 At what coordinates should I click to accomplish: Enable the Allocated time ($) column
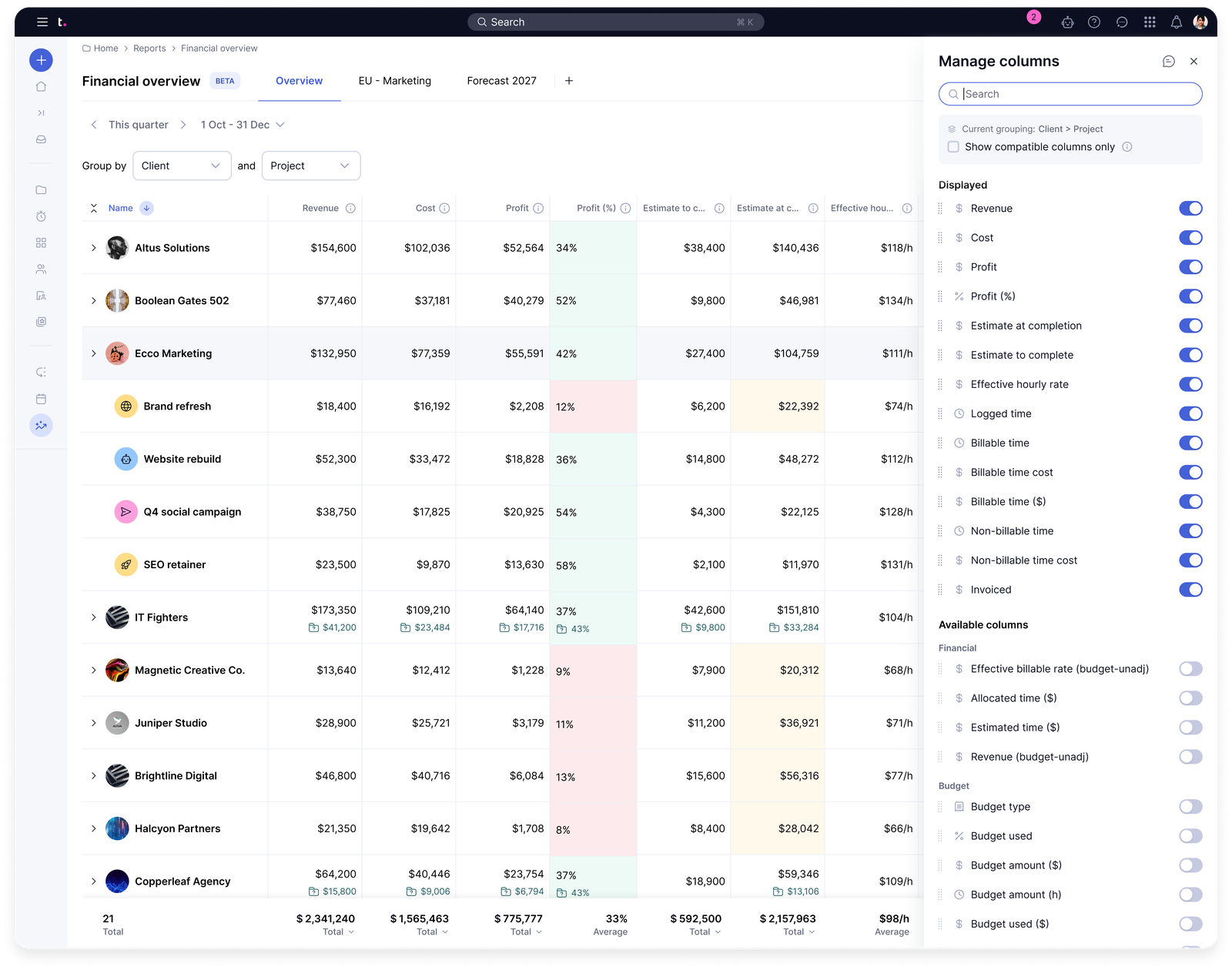tap(1190, 698)
